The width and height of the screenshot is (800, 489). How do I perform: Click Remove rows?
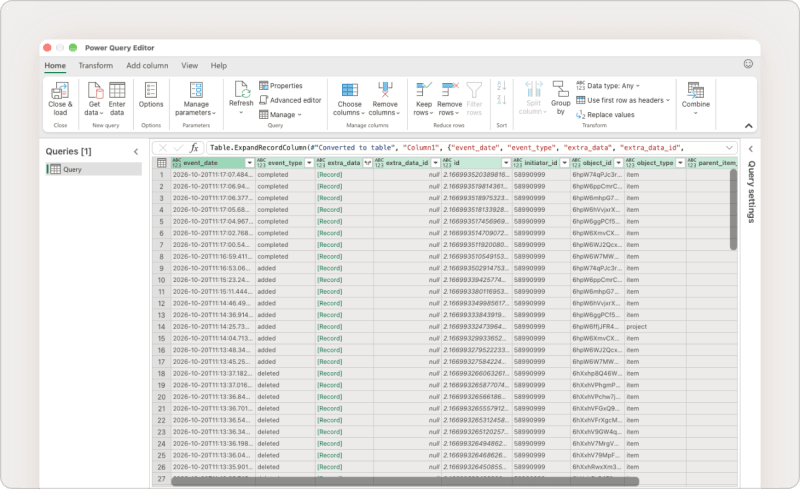click(x=449, y=99)
